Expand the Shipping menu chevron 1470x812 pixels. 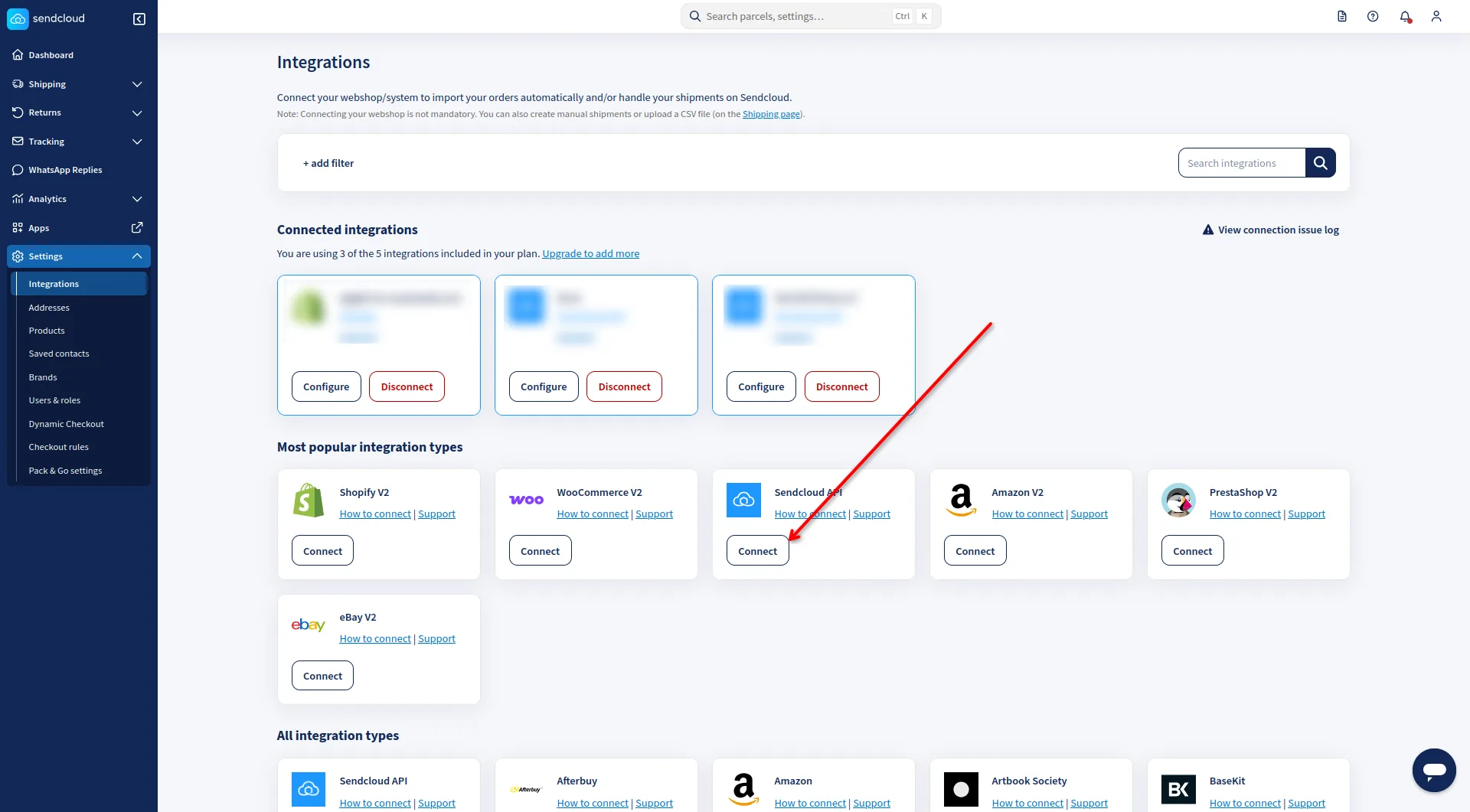pyautogui.click(x=137, y=84)
